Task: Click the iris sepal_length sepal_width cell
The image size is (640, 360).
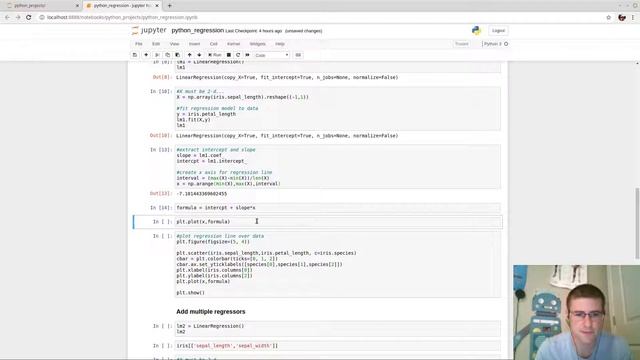Action: [x=338, y=346]
